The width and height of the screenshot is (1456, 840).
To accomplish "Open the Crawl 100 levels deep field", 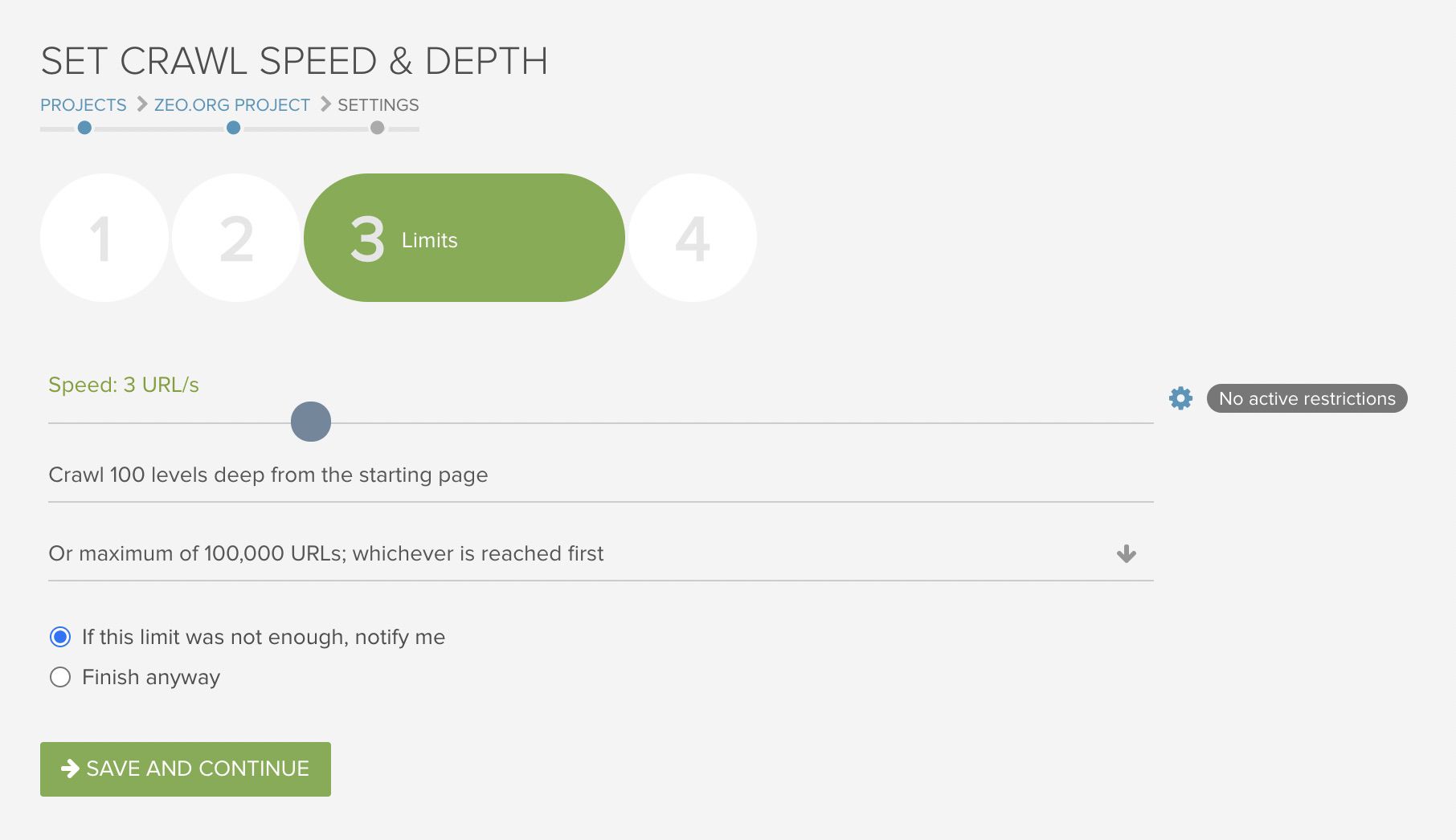I will click(x=601, y=475).
